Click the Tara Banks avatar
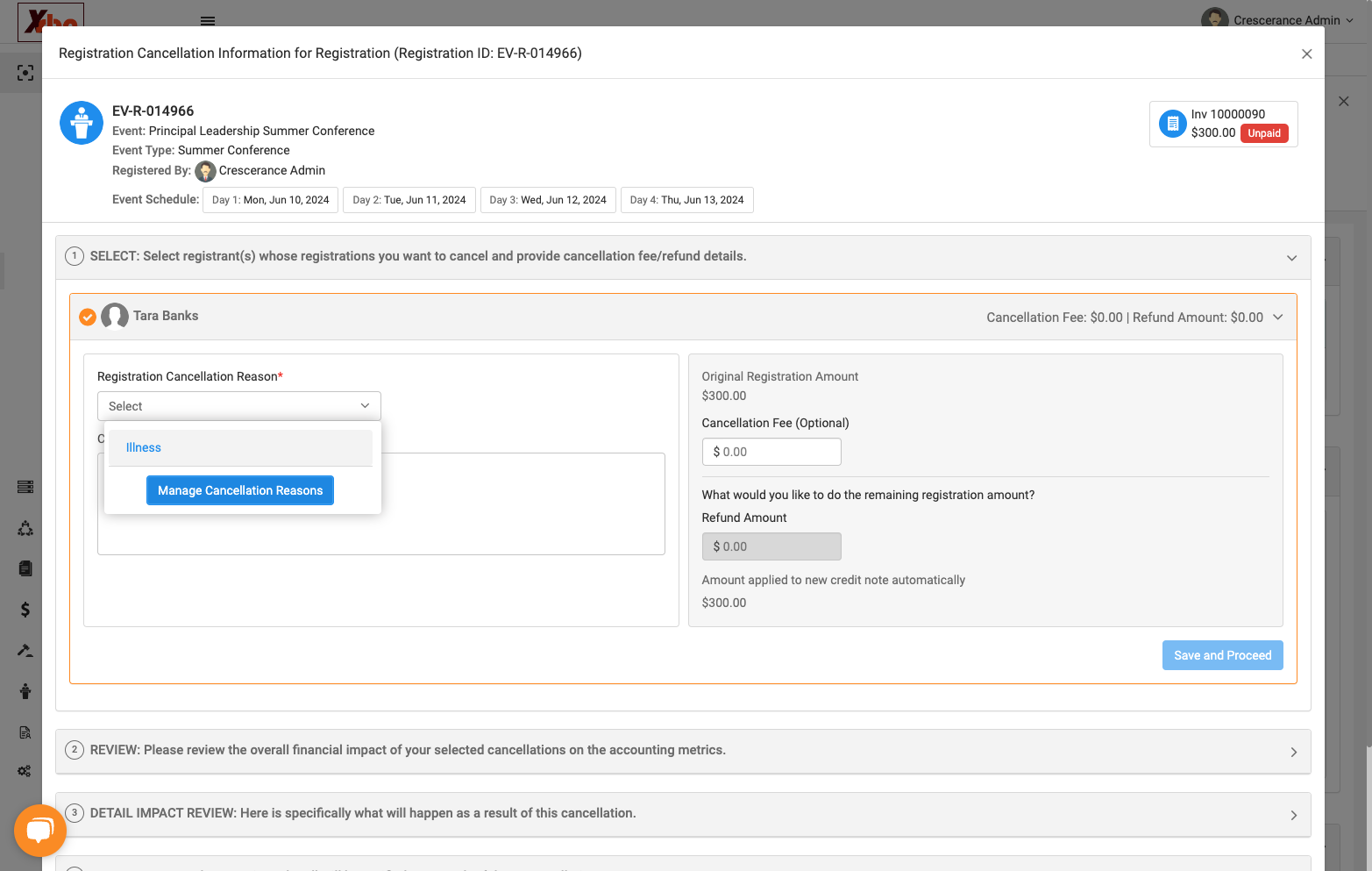This screenshot has height=871, width=1372. [115, 316]
